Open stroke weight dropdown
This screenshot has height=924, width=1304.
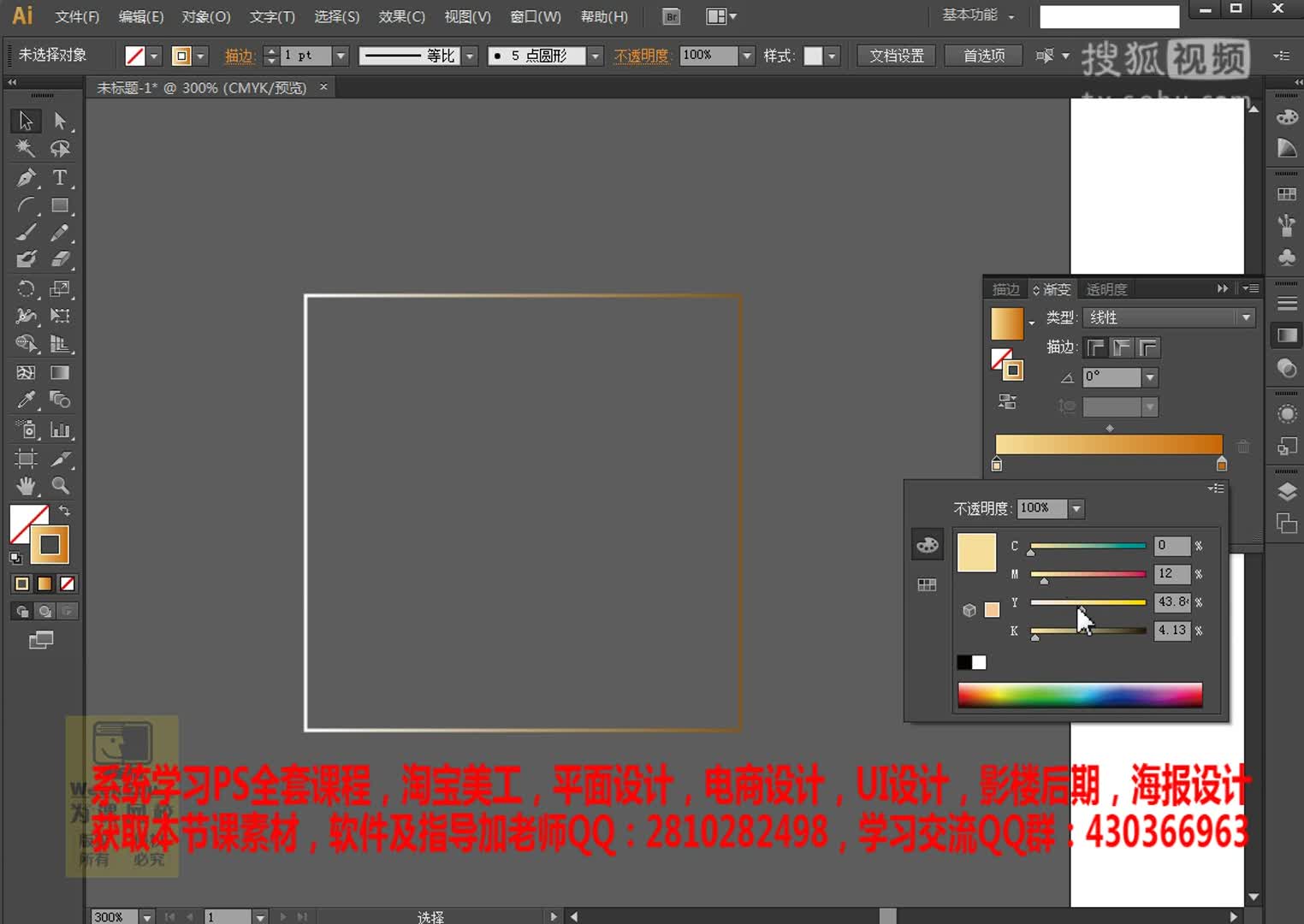341,56
